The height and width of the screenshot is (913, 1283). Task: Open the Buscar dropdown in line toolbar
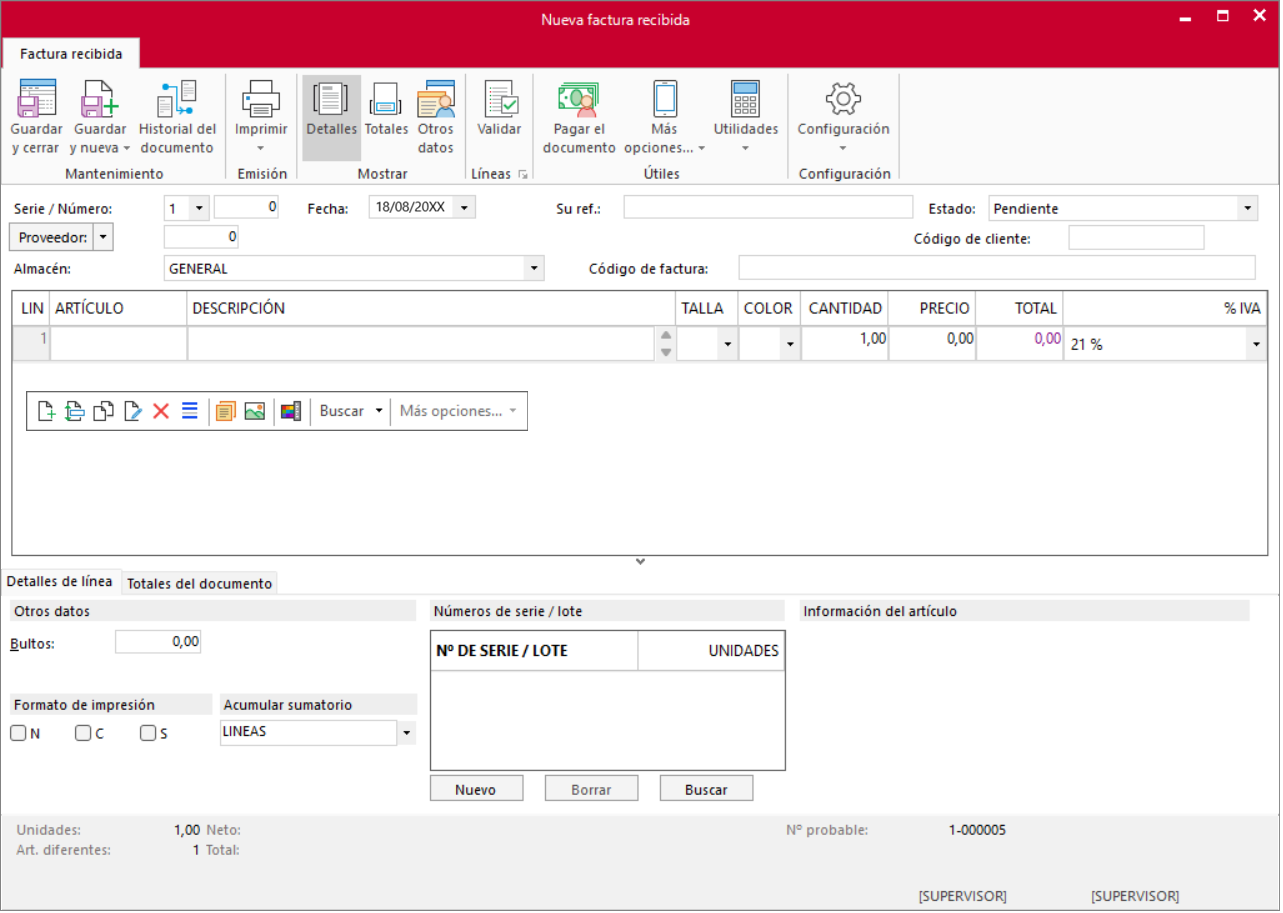point(378,411)
